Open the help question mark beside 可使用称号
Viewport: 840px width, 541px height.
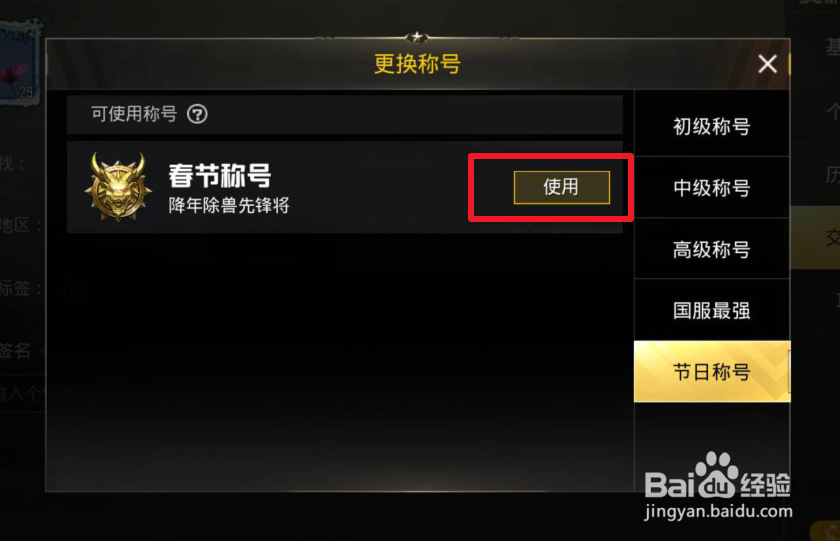click(197, 114)
